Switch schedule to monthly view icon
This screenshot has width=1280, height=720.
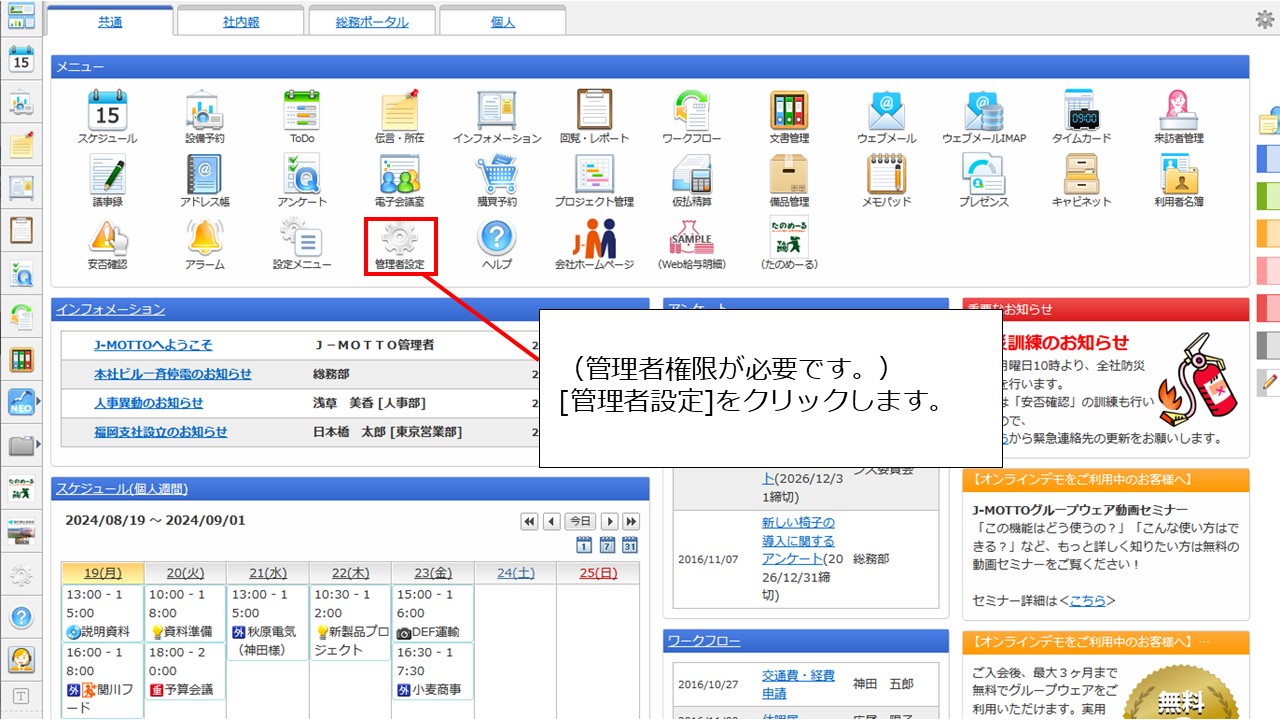(630, 545)
